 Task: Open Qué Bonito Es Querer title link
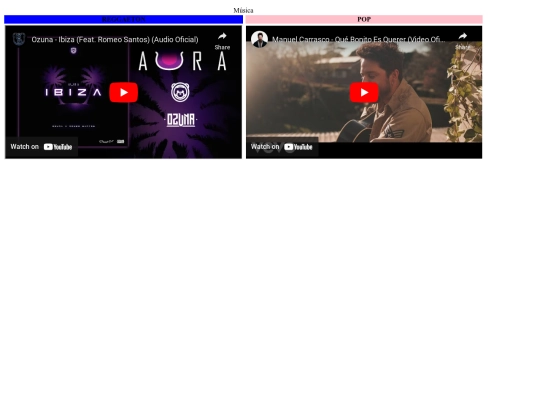tap(359, 40)
